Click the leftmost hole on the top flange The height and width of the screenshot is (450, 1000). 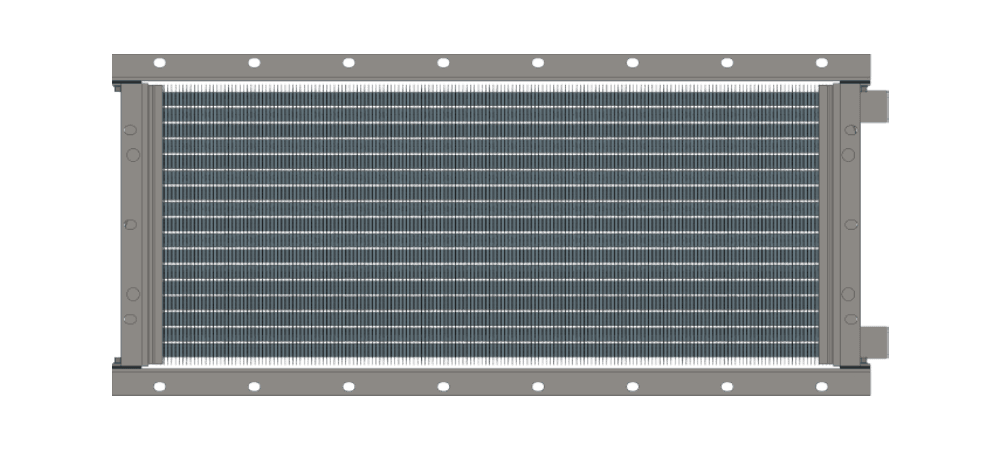159,62
